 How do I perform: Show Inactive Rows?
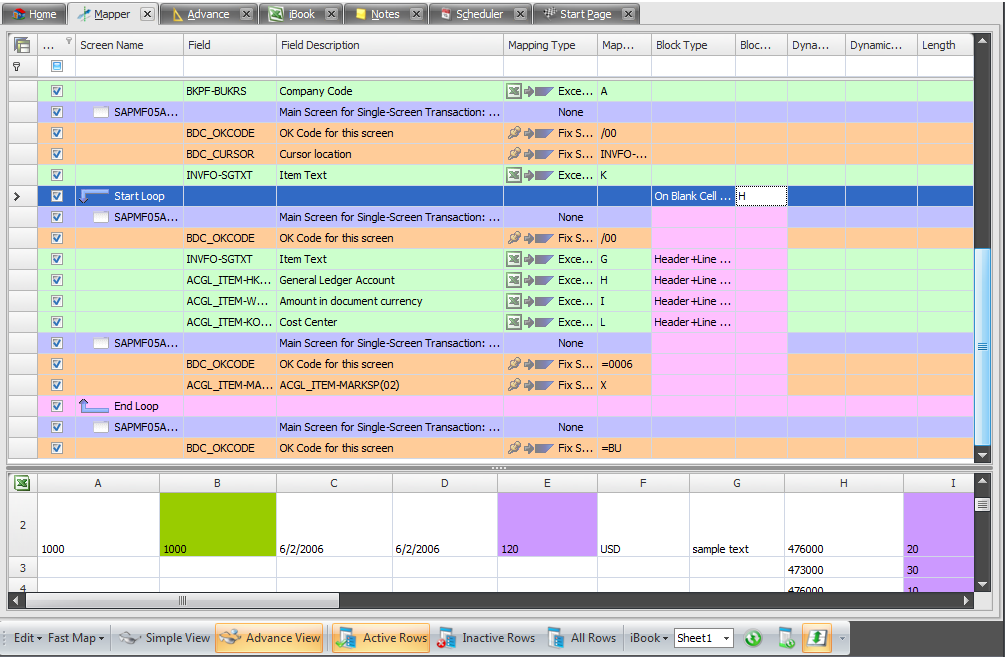pos(487,638)
